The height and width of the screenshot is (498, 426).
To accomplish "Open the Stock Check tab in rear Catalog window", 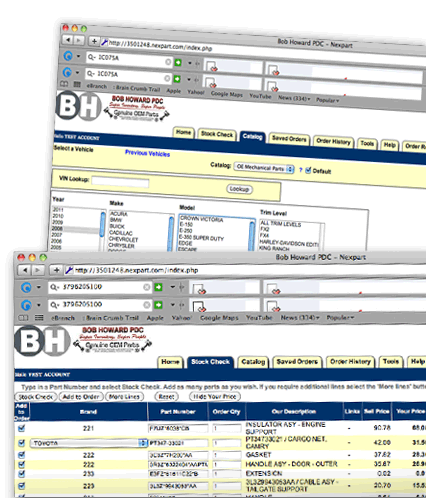I will coord(217,134).
